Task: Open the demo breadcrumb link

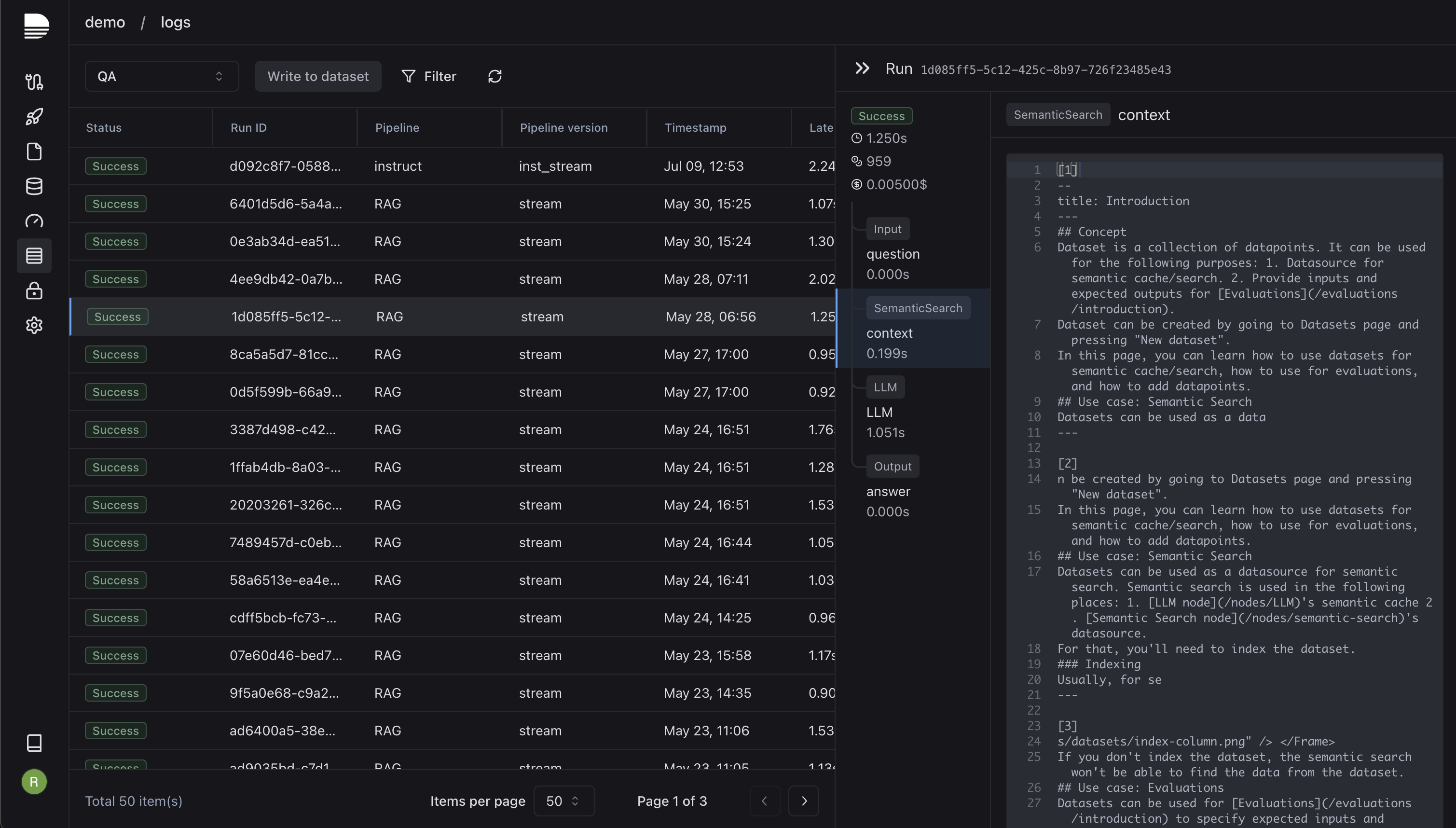Action: [105, 22]
